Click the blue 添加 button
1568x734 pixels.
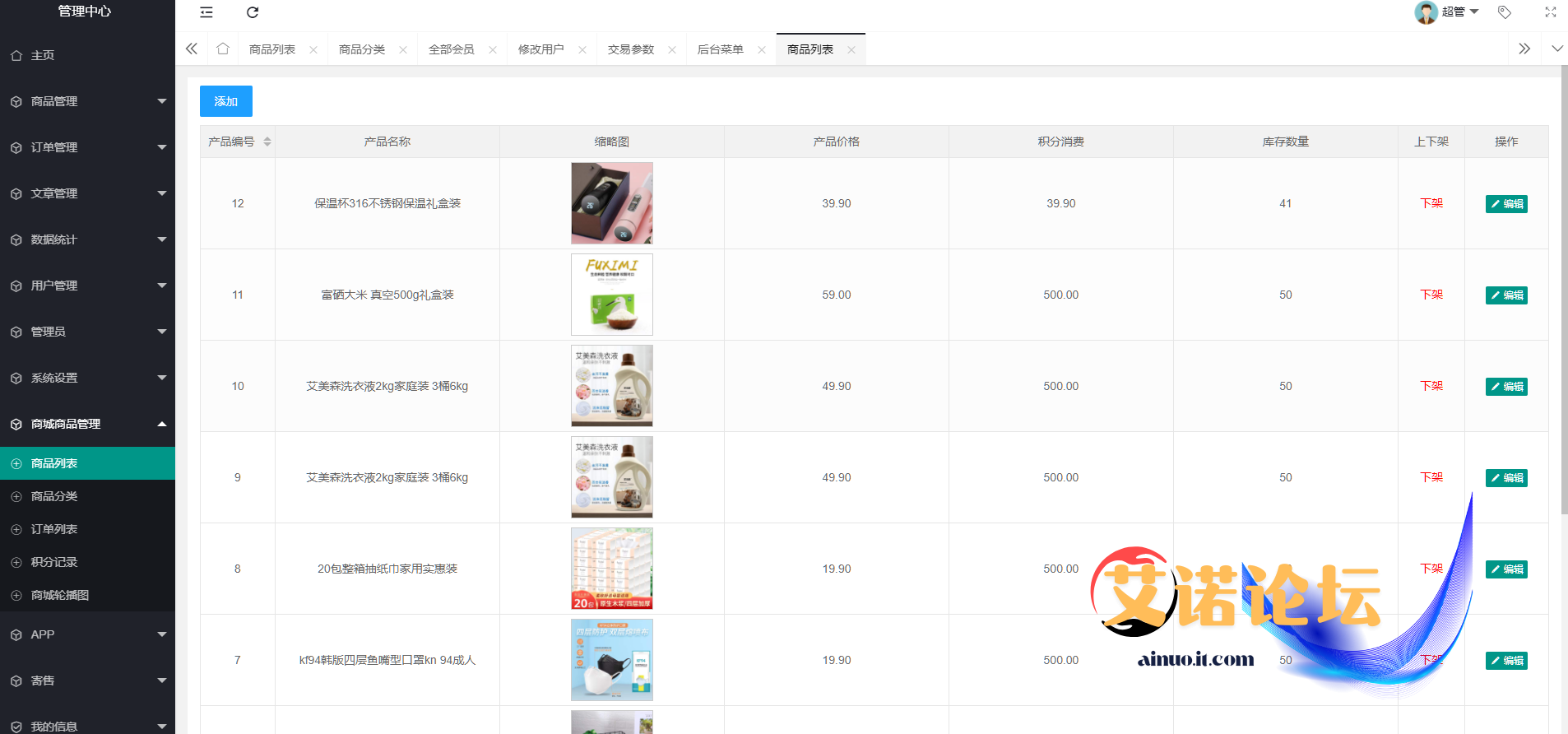[x=225, y=101]
